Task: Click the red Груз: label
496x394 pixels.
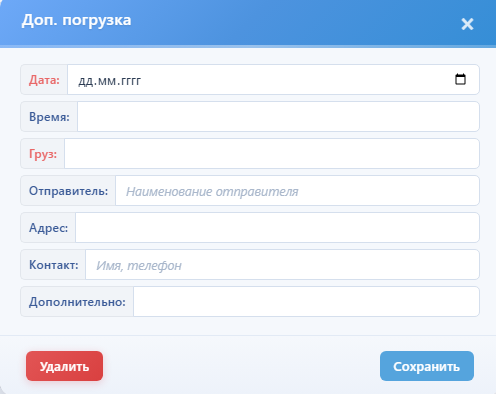Action: tap(43, 154)
